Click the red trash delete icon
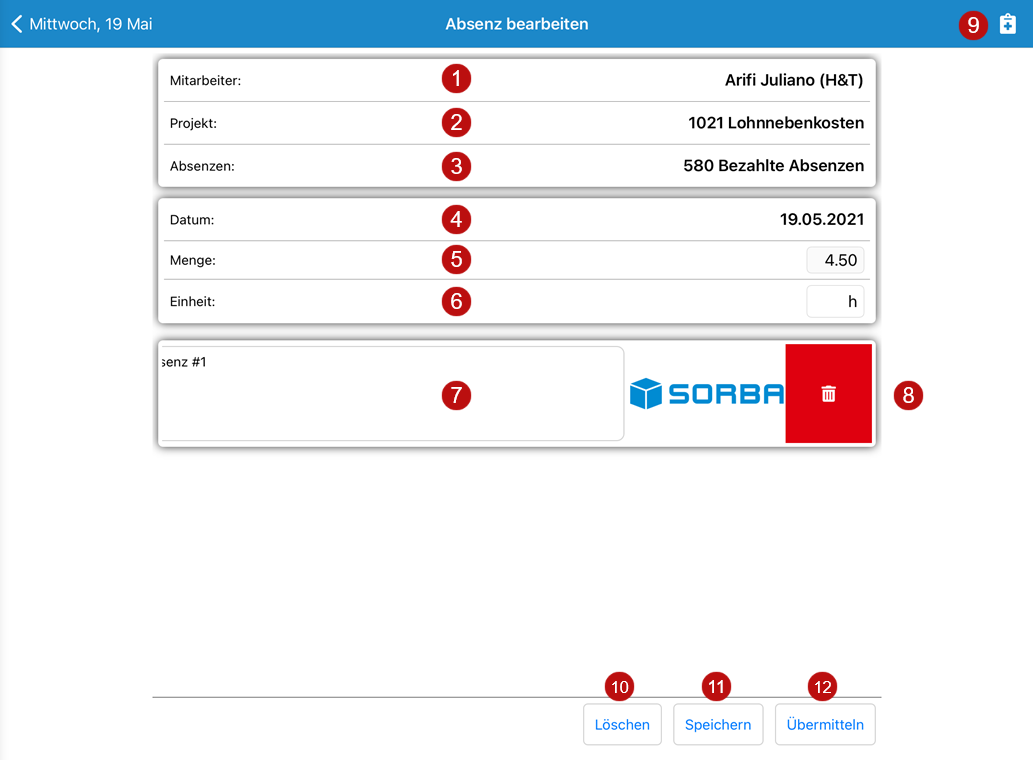 (x=828, y=394)
